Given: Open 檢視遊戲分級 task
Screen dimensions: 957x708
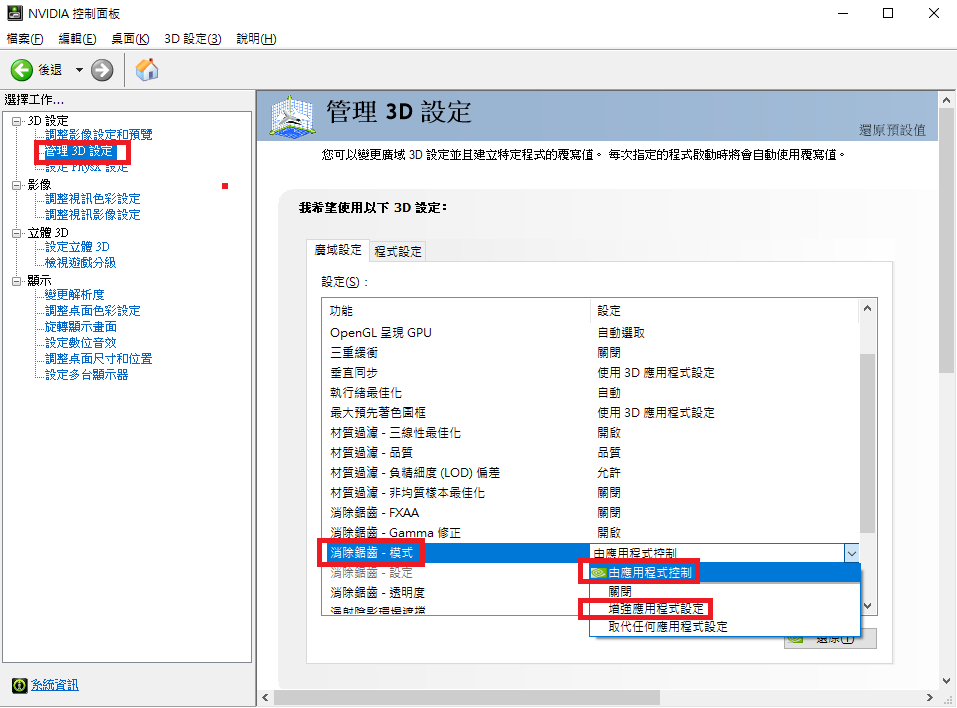Looking at the screenshot, I should click(81, 262).
